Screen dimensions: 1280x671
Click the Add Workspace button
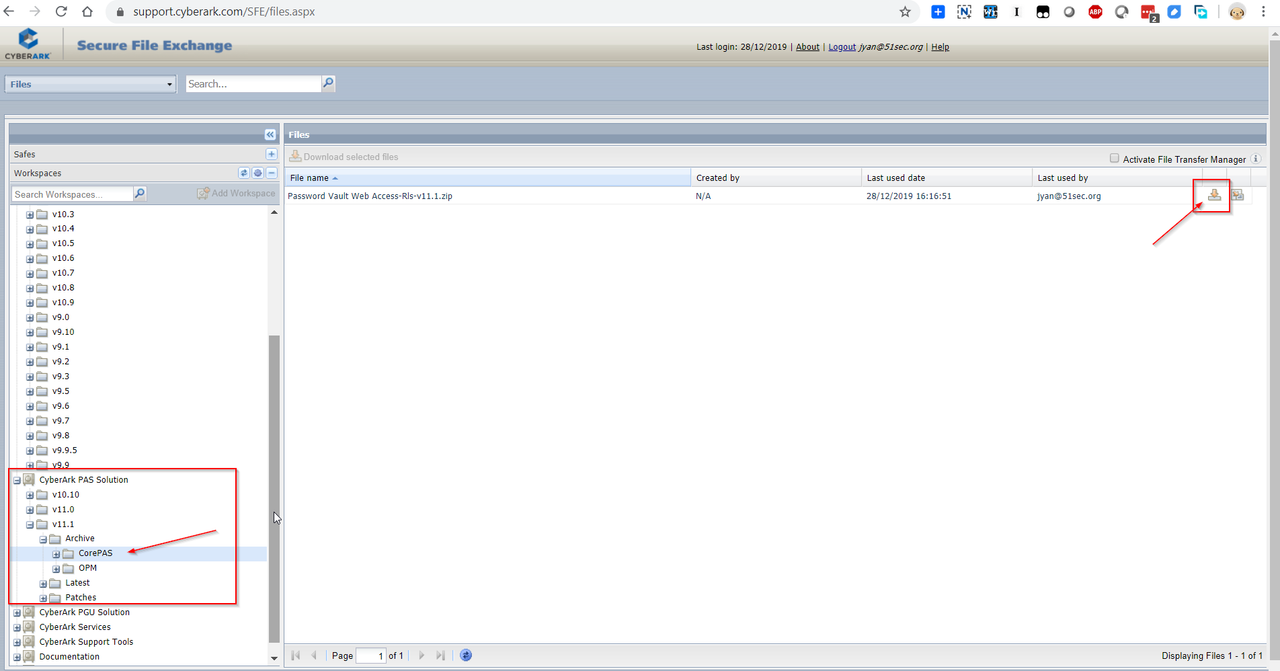click(x=236, y=193)
